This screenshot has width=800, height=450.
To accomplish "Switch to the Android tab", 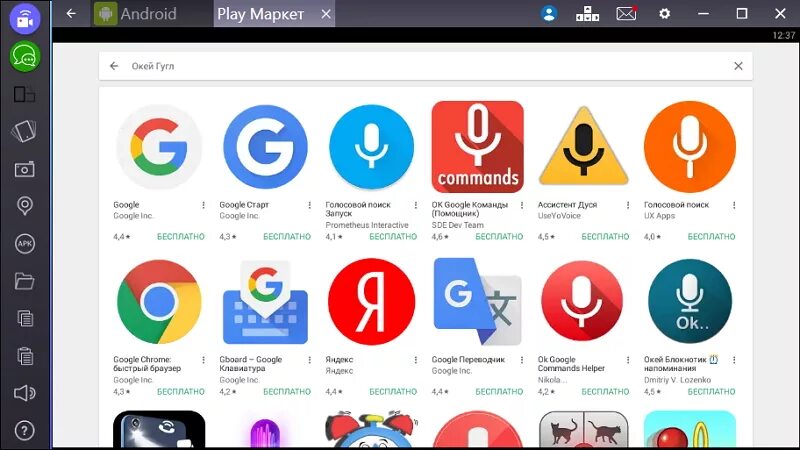I will (x=136, y=14).
